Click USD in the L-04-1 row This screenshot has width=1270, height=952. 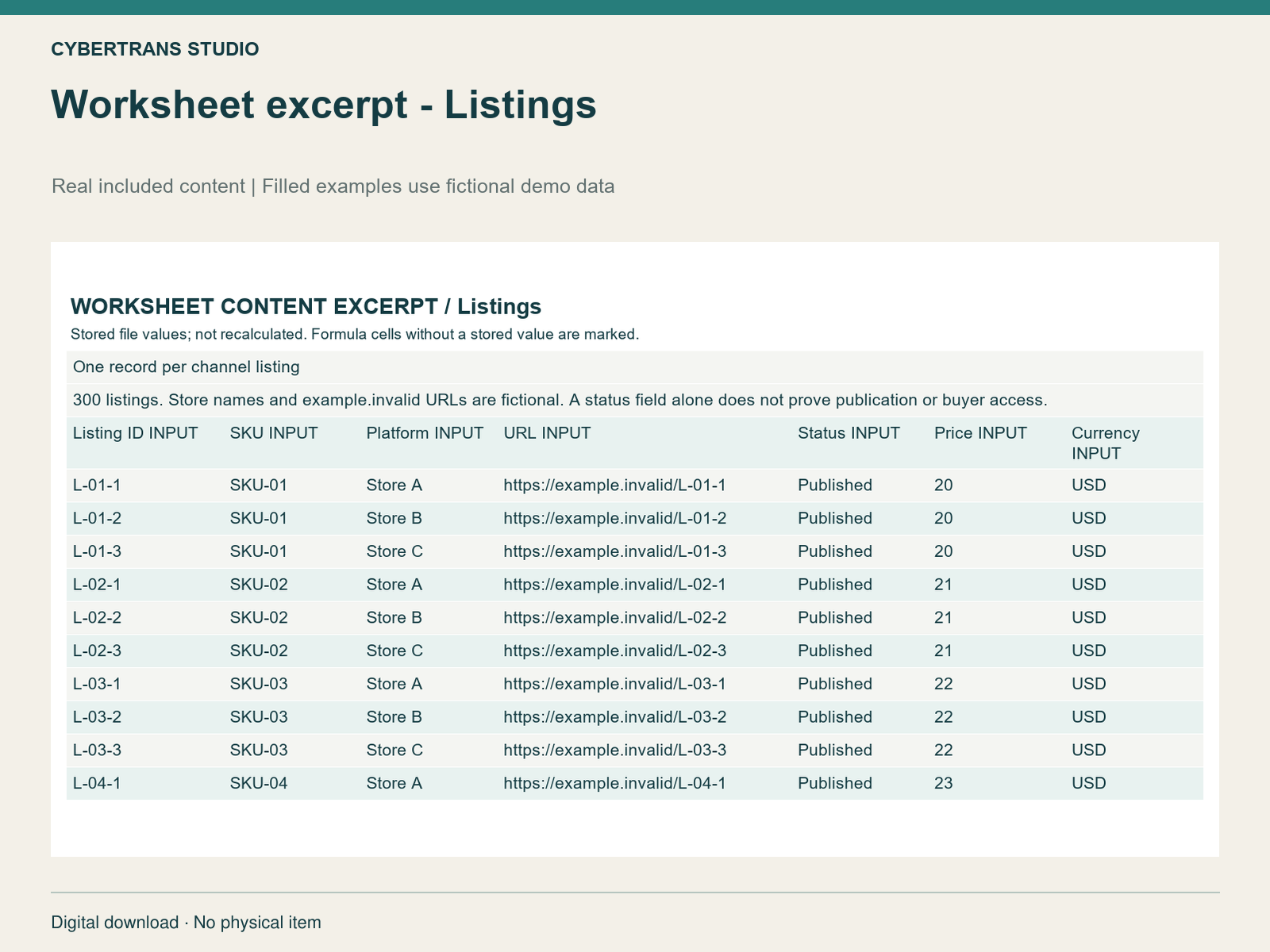pyautogui.click(x=1089, y=784)
